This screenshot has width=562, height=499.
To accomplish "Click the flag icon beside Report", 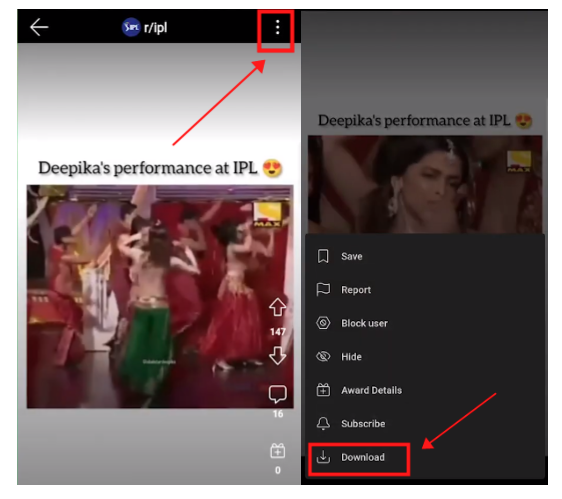I will tap(323, 290).
